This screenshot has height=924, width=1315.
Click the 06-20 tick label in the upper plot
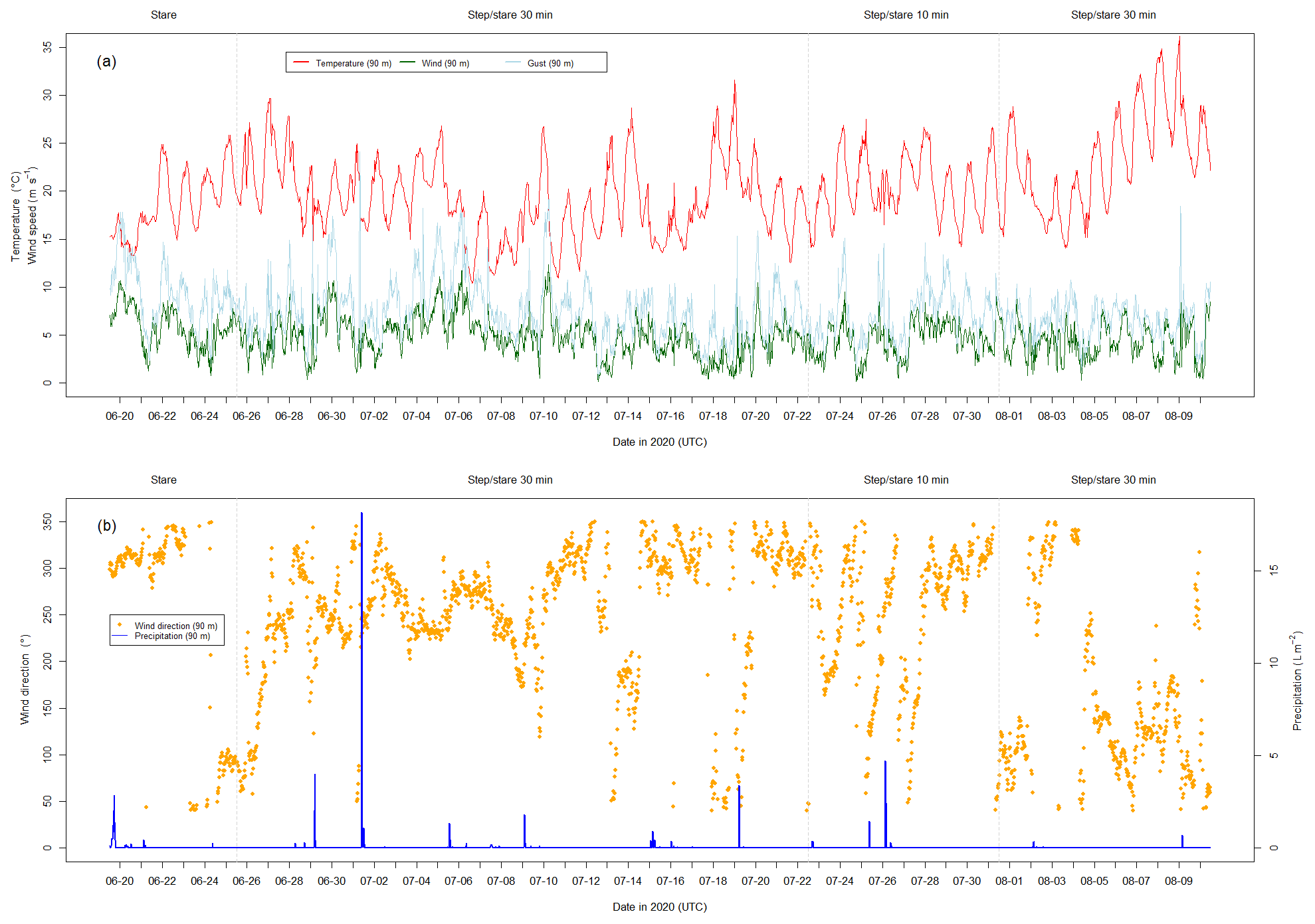(x=120, y=416)
